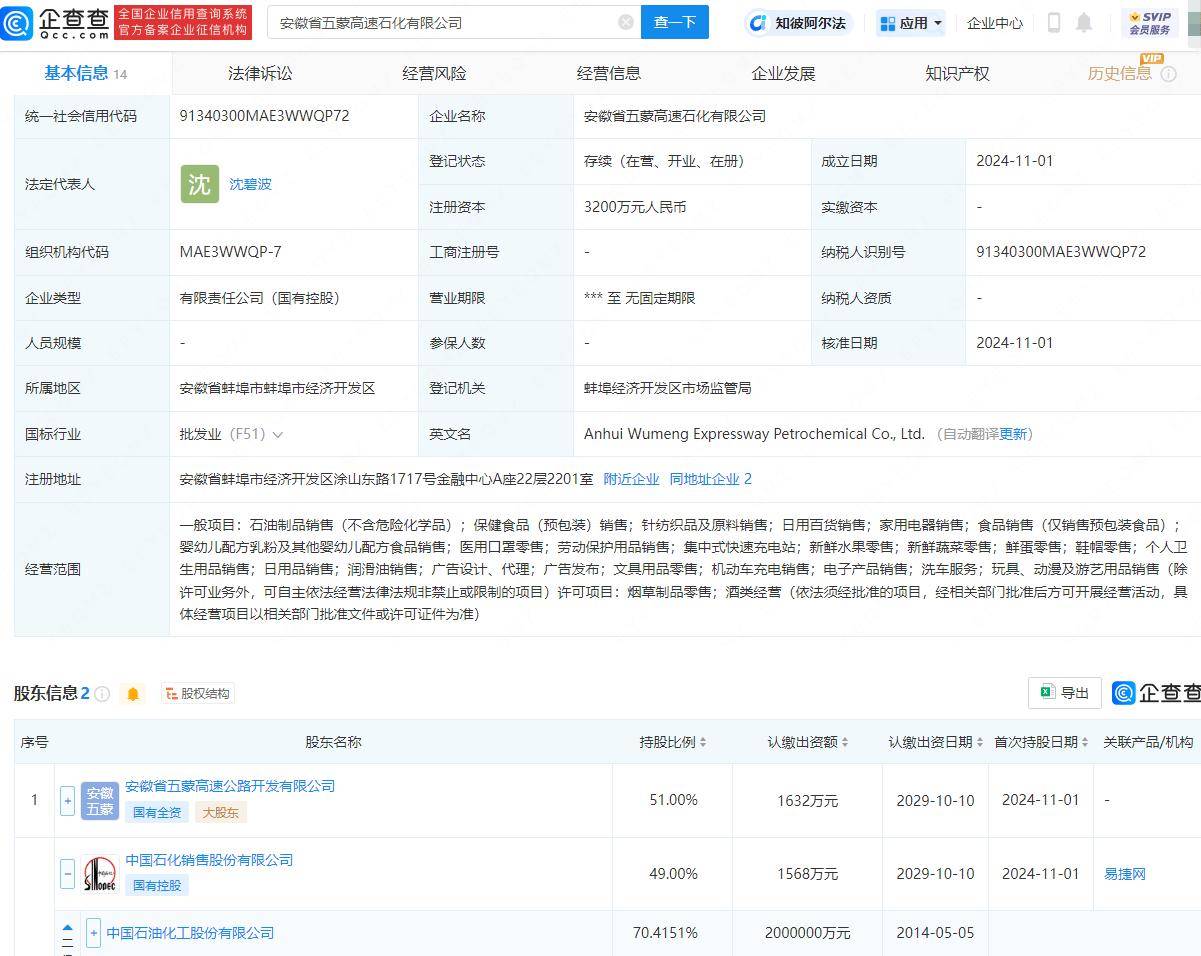
Task: Expand the 安徽省五蒙高速公路开发有限公司 shareholder row
Action: (x=67, y=800)
